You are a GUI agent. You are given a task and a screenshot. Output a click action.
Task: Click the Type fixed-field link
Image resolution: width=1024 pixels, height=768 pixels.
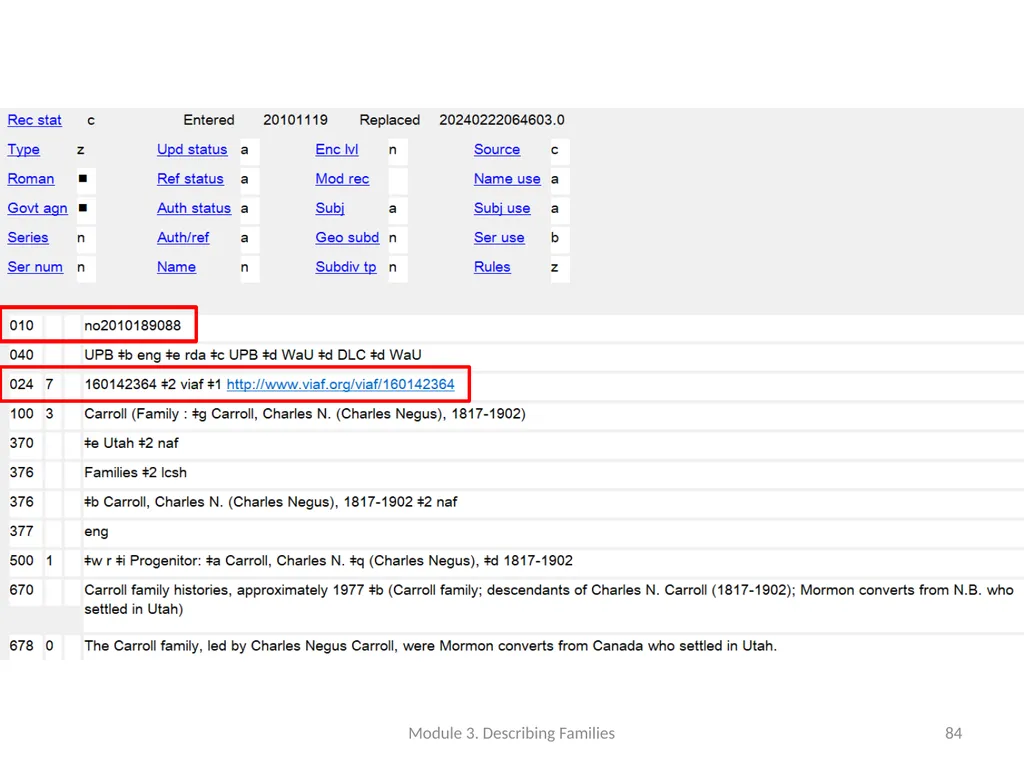pos(24,150)
